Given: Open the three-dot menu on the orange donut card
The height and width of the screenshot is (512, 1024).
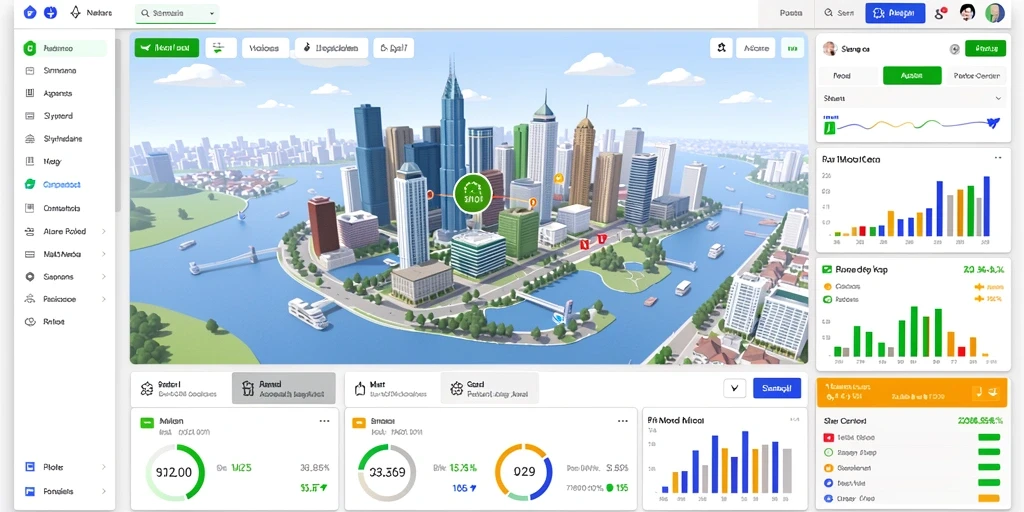Looking at the screenshot, I should (x=624, y=421).
